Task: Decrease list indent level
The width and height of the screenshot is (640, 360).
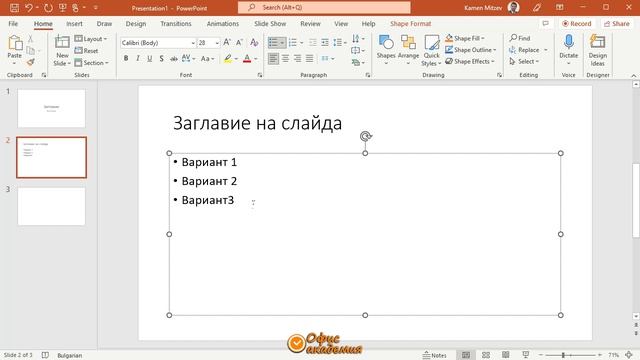Action: point(313,42)
